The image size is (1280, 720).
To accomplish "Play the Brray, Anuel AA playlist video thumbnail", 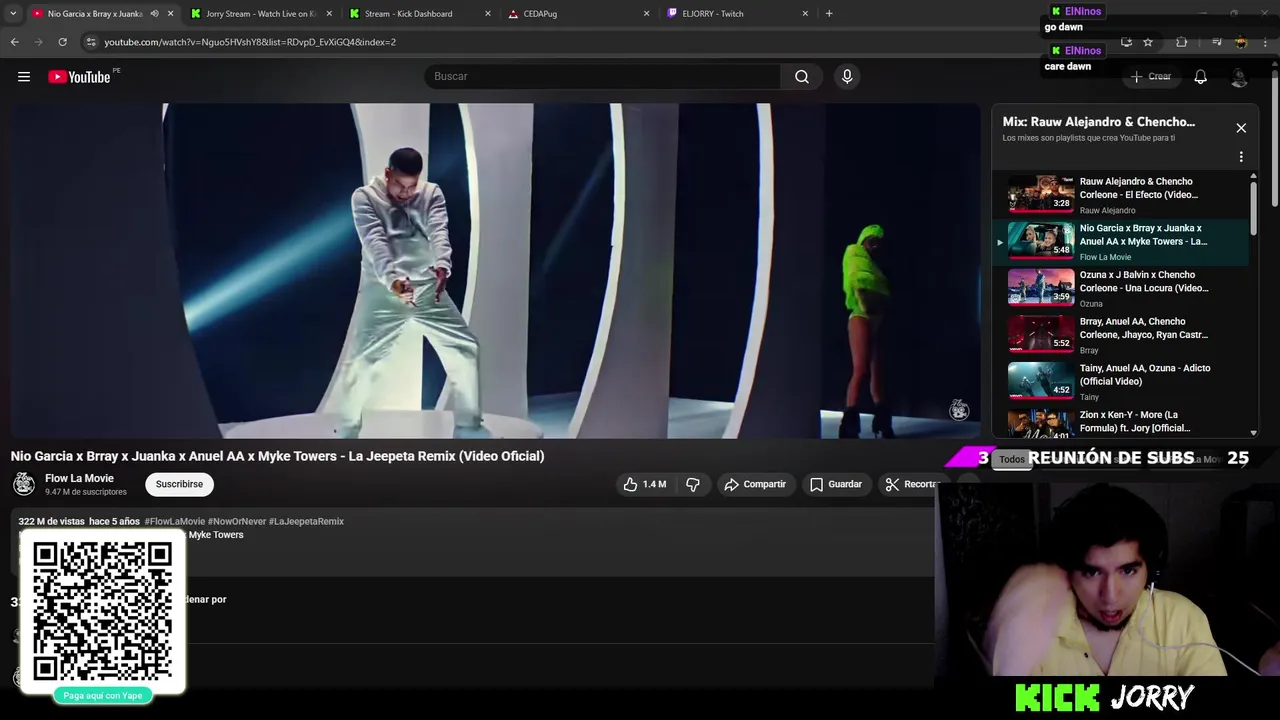I will (x=1041, y=334).
